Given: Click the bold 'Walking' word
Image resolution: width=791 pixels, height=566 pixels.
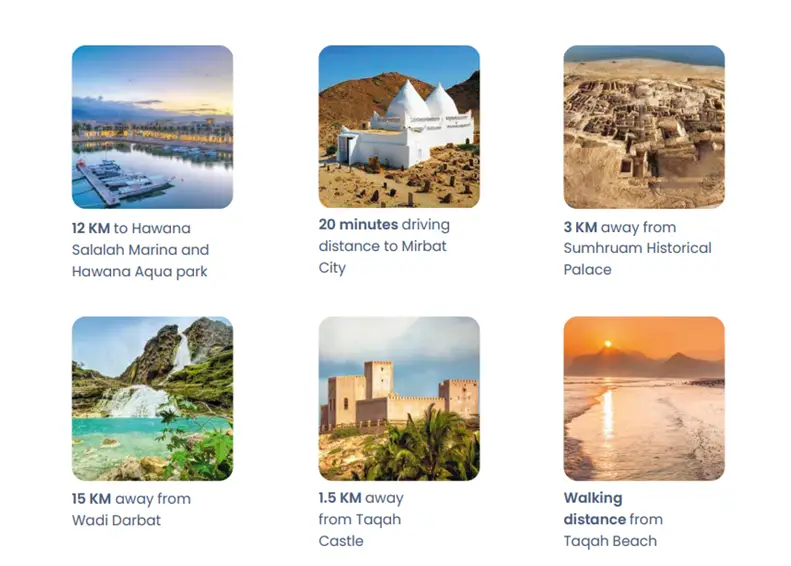Looking at the screenshot, I should (593, 498).
